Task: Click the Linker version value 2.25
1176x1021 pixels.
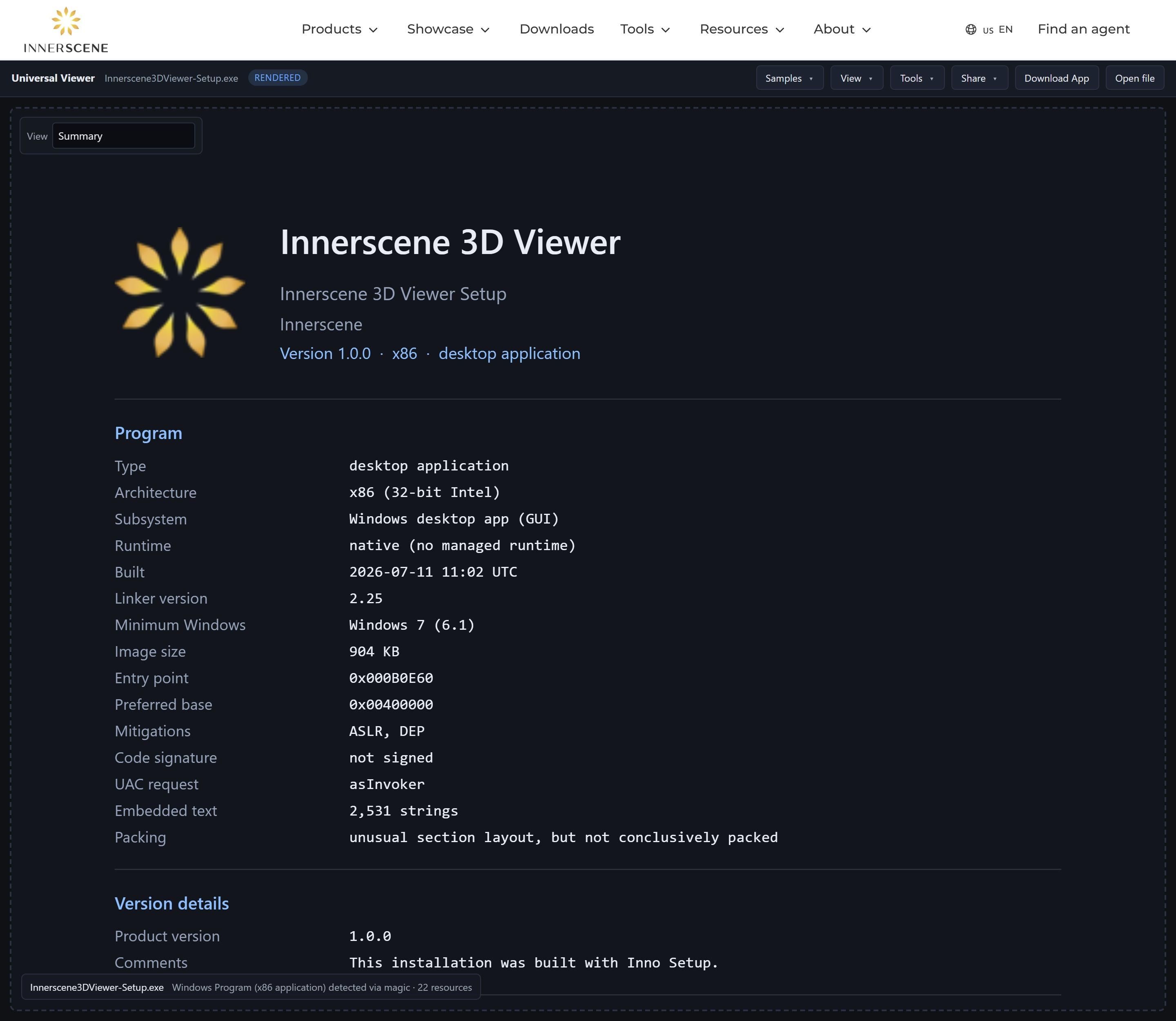Action: (x=366, y=598)
